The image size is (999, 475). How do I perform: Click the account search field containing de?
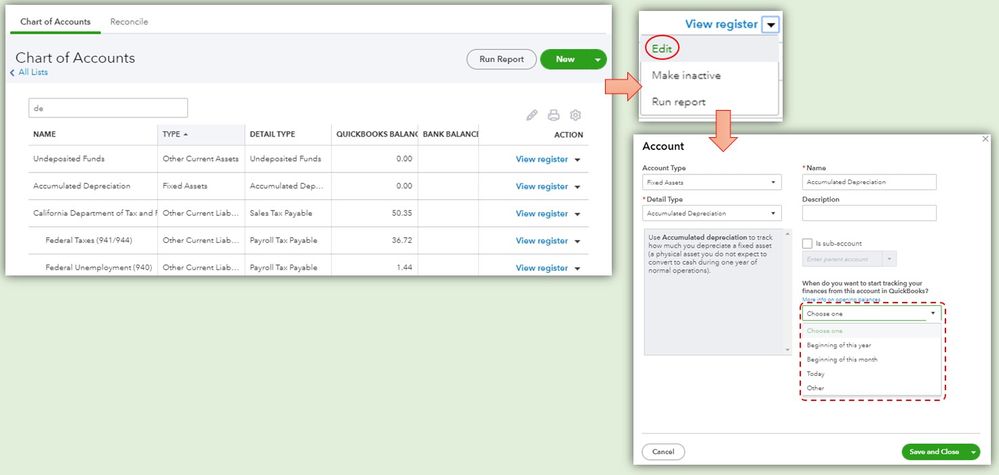tap(108, 108)
